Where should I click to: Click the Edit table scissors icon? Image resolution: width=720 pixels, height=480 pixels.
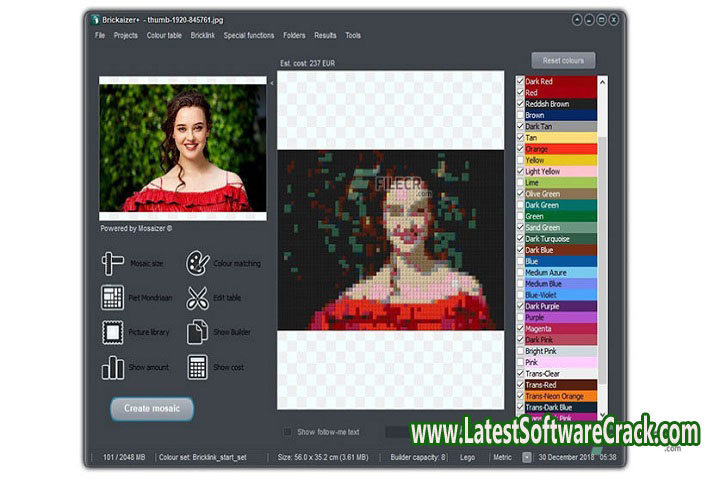click(x=197, y=298)
